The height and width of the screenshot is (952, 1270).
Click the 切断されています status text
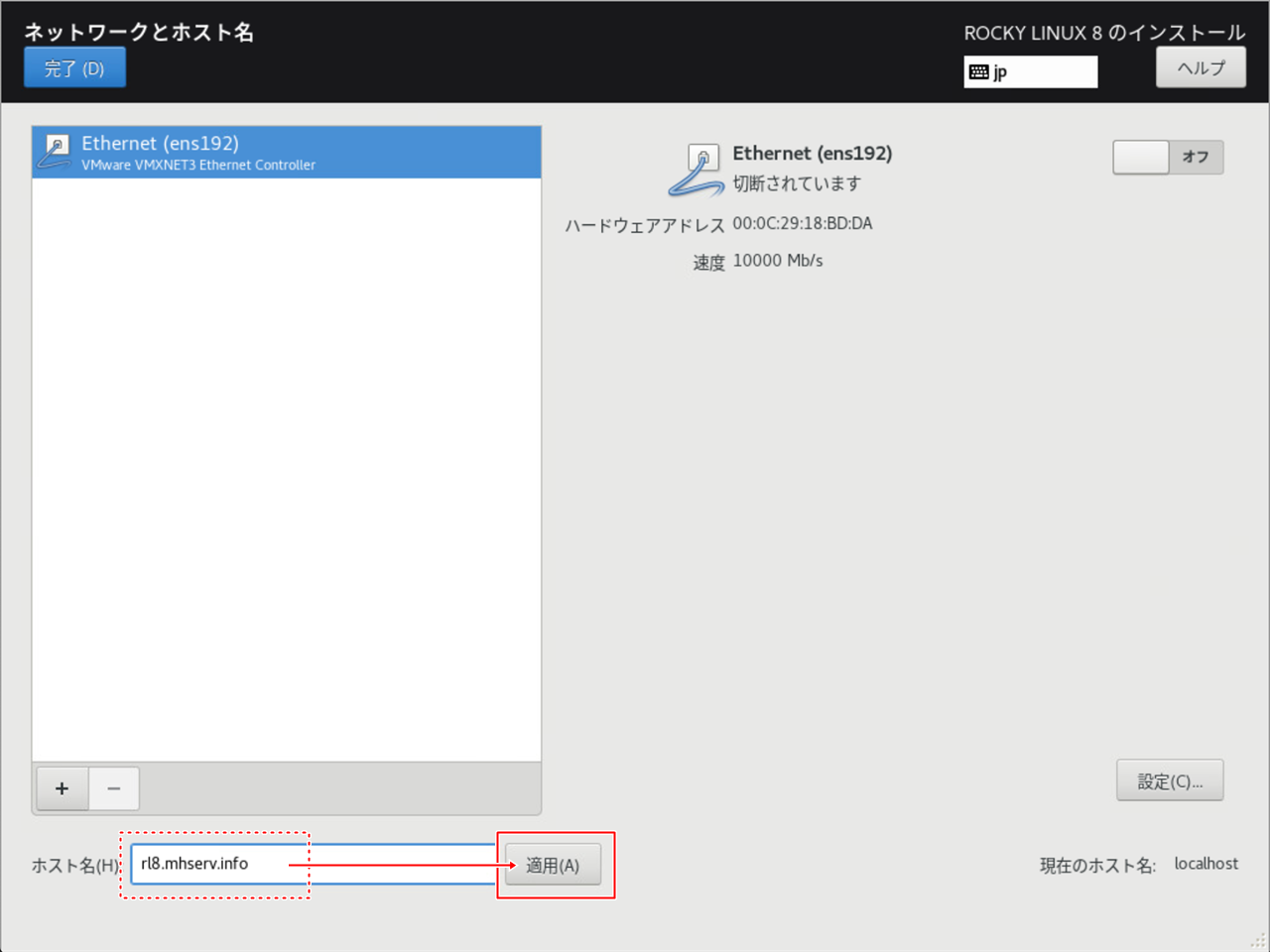[796, 183]
